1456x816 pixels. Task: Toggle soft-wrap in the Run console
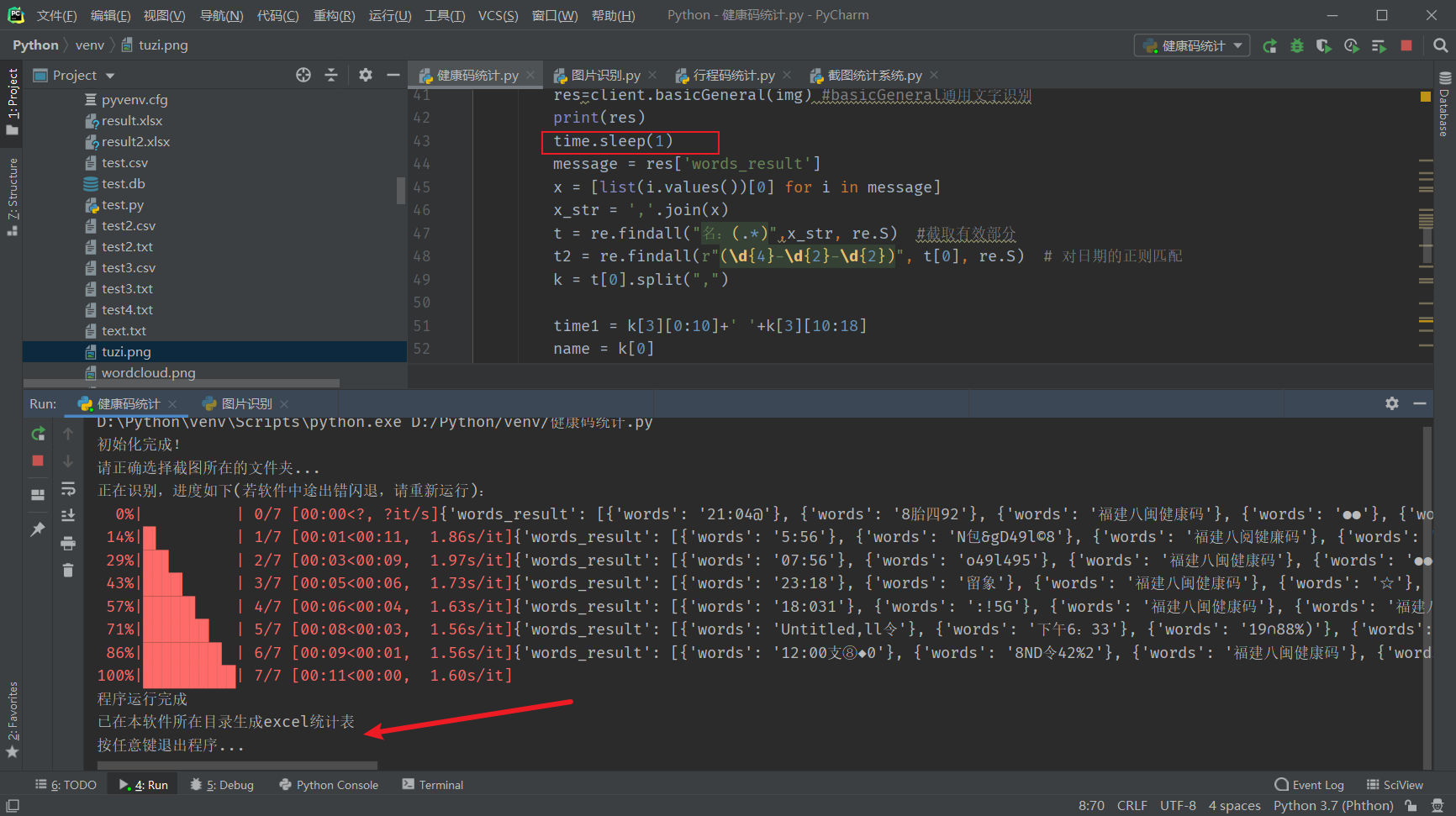click(x=68, y=488)
